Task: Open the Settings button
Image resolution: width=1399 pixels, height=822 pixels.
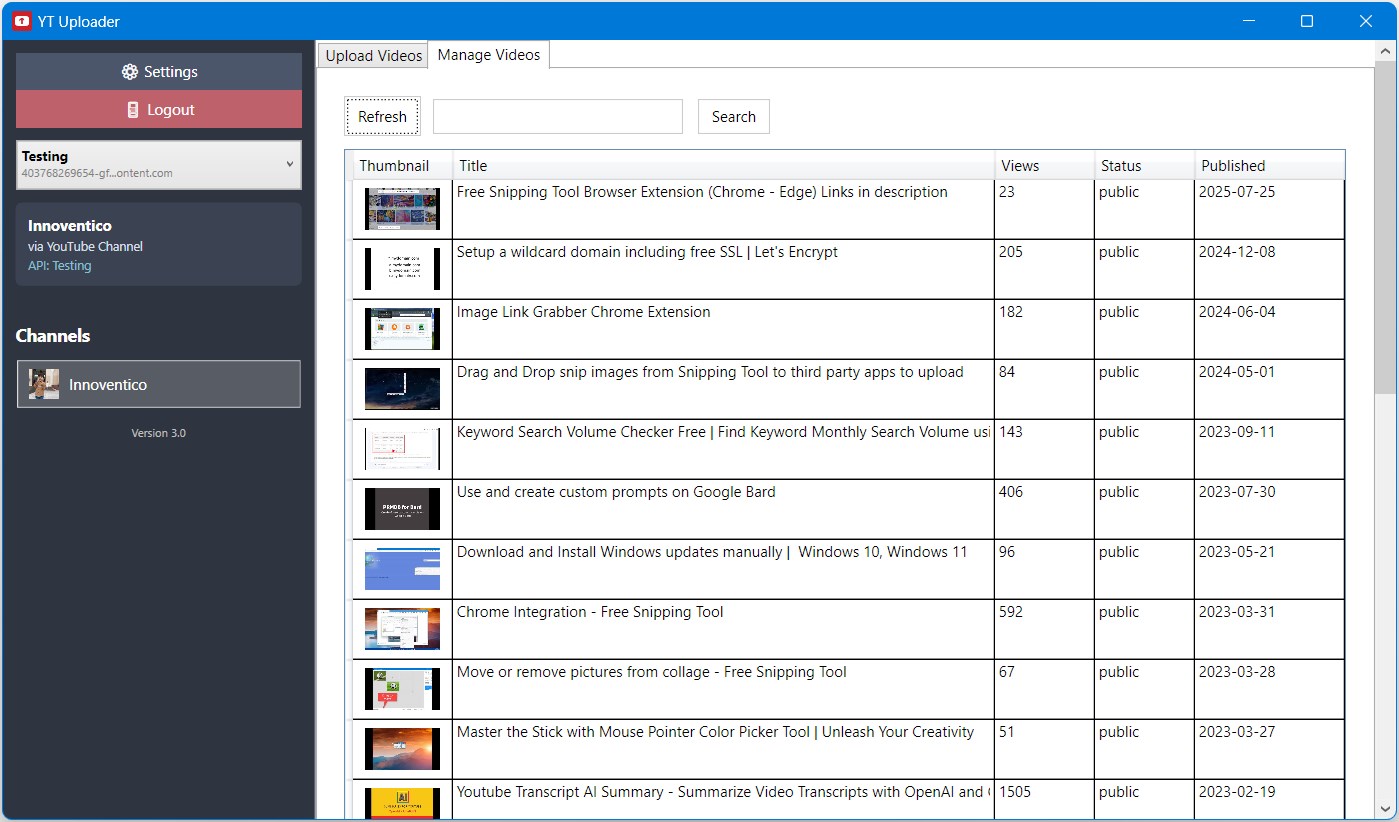Action: 159,72
